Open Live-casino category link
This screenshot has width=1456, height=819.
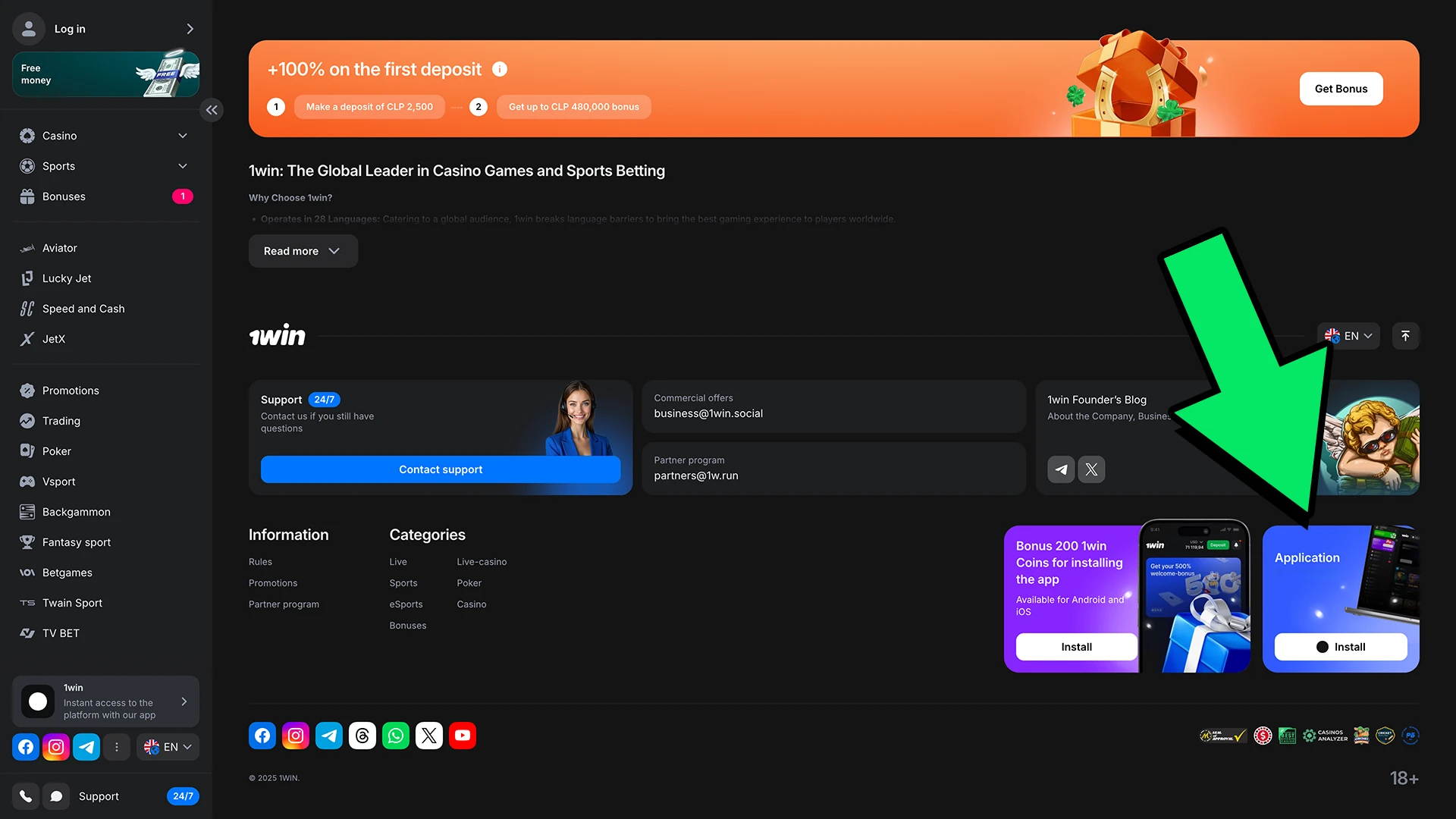point(482,562)
